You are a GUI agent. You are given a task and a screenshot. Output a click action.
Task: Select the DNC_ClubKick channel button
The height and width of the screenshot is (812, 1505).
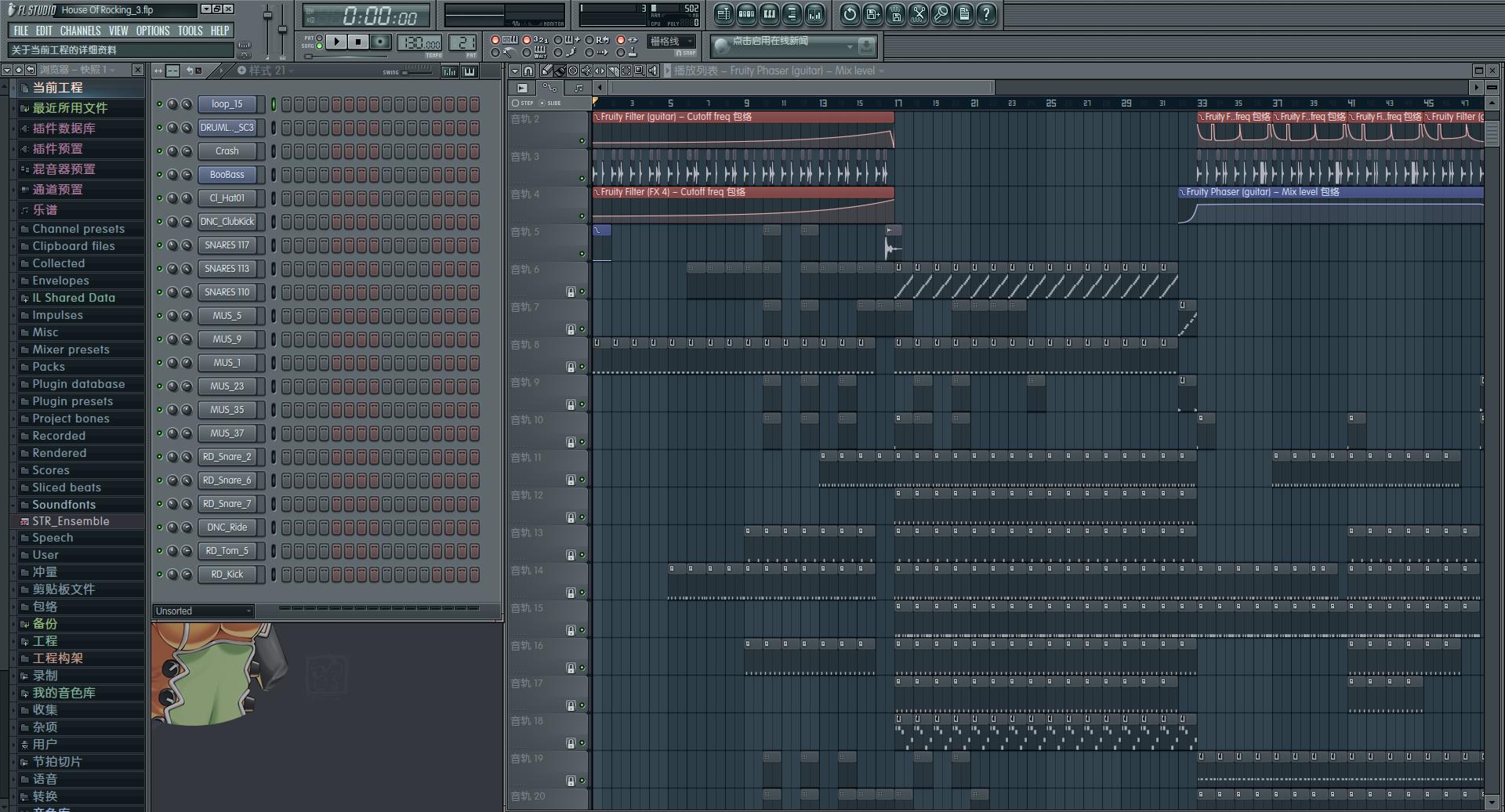[227, 221]
